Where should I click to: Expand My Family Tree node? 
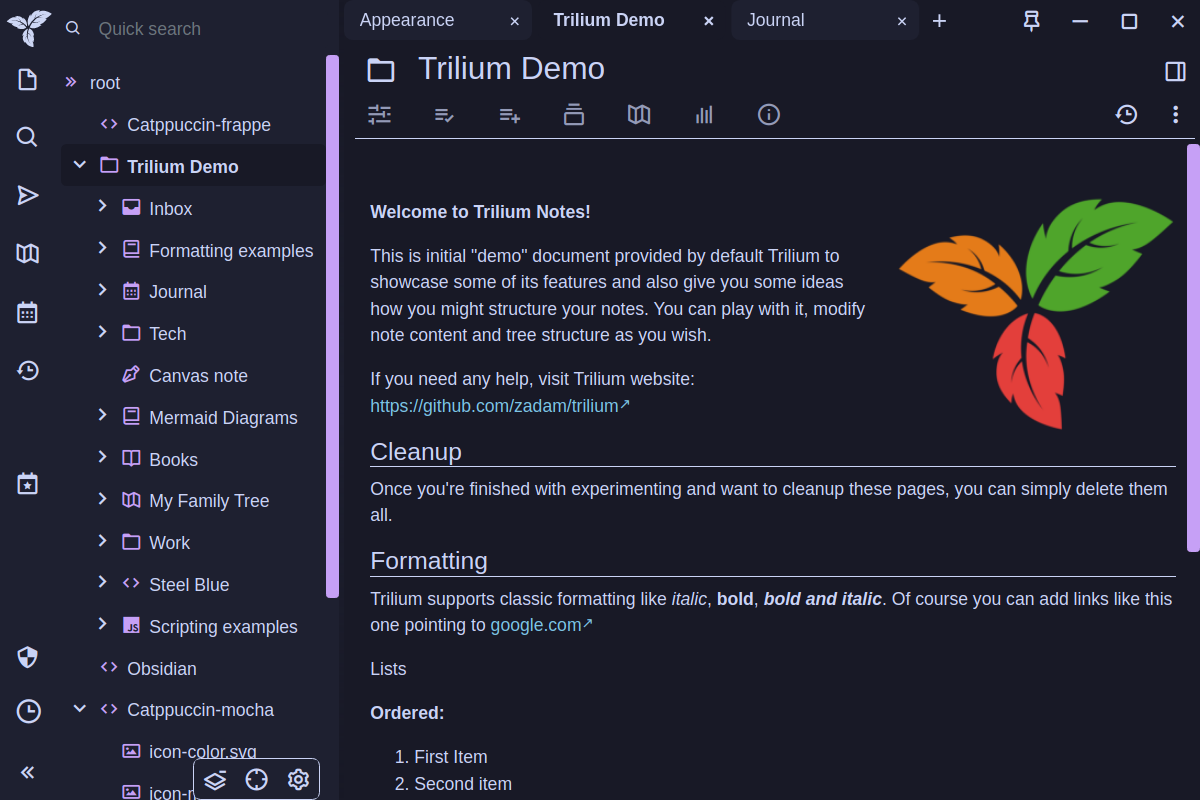pos(102,499)
